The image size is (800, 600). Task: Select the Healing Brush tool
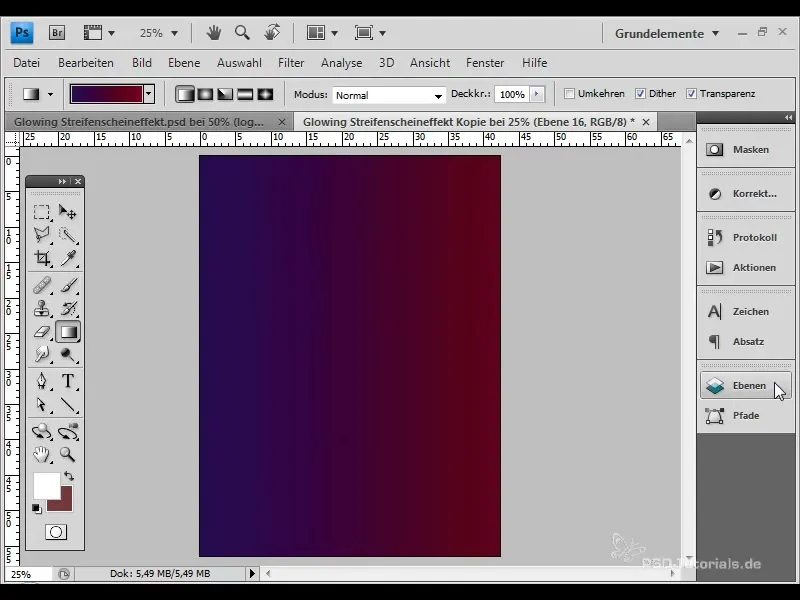point(42,285)
